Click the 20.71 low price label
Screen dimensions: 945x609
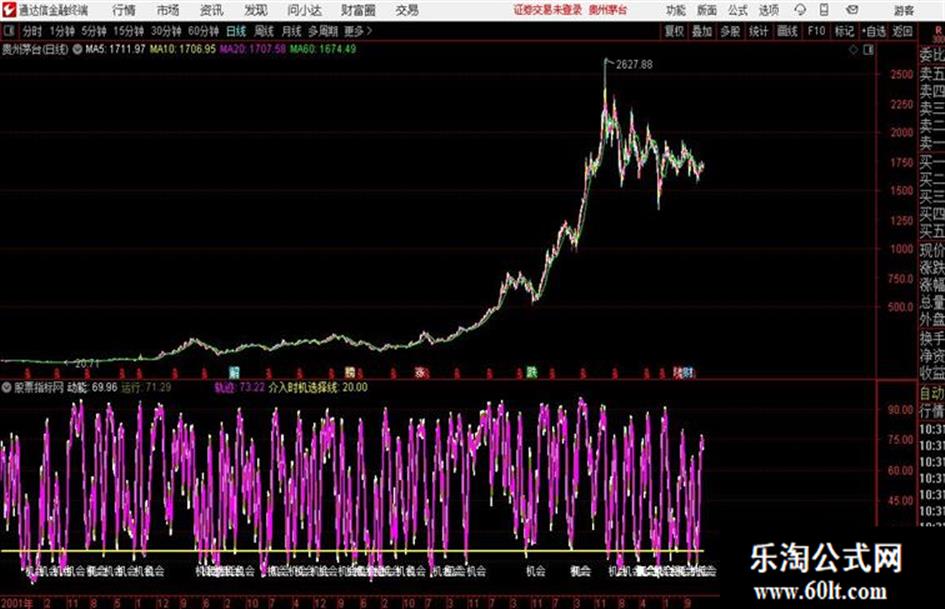87,364
